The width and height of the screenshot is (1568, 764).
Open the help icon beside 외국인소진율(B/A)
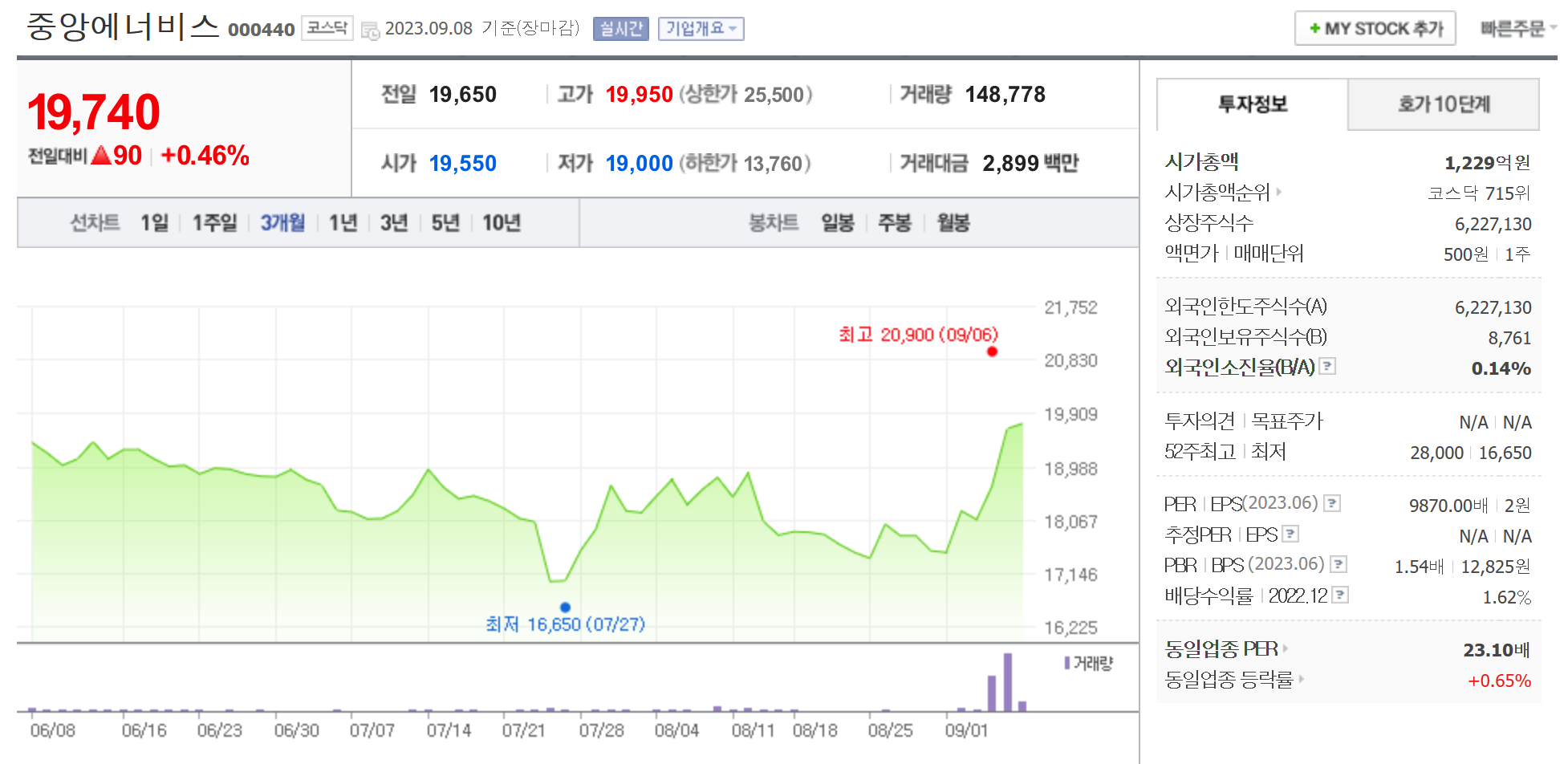(1327, 366)
